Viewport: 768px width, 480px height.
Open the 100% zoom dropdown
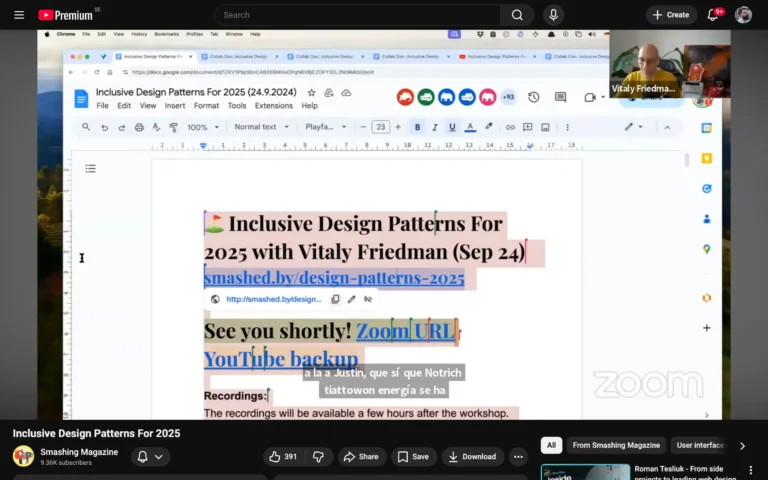[203, 127]
